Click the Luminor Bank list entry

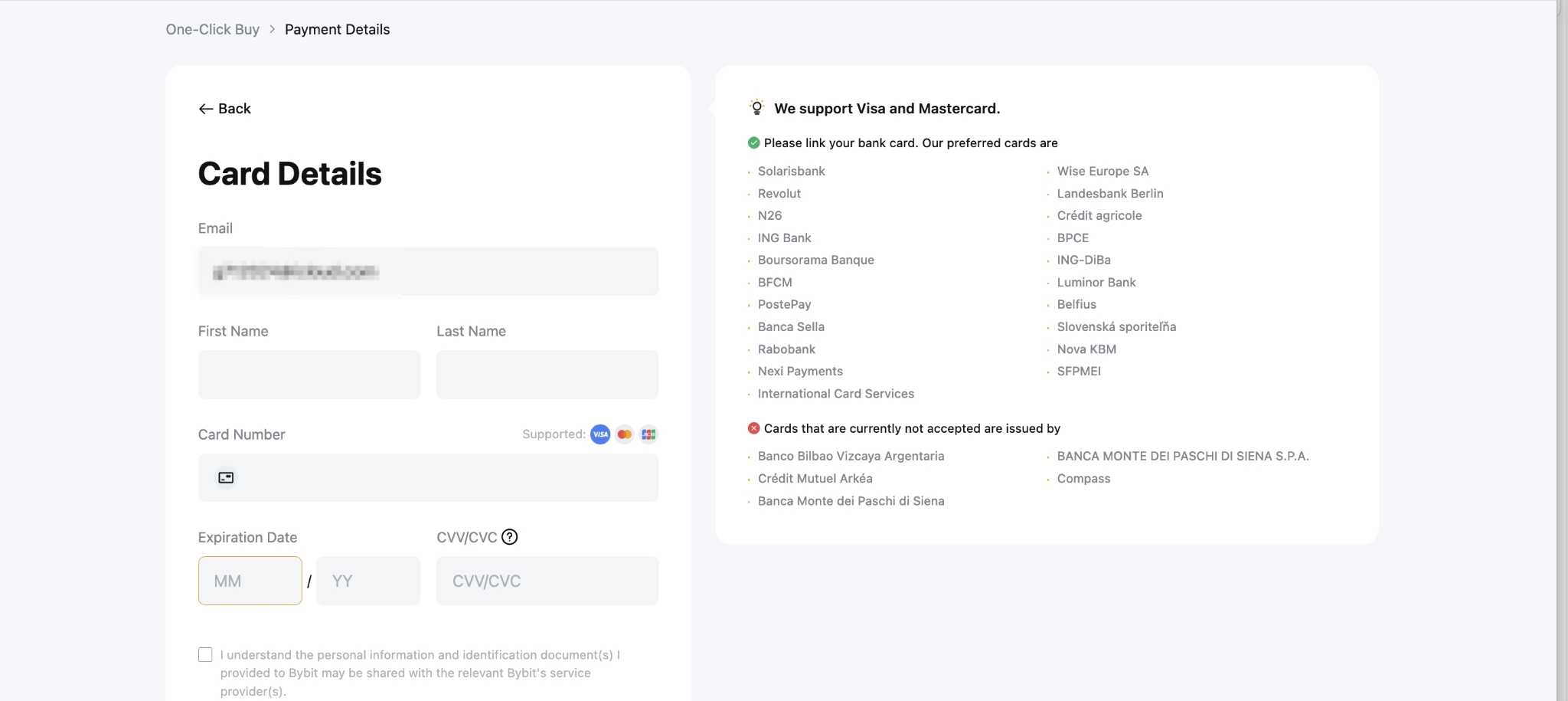(1096, 282)
